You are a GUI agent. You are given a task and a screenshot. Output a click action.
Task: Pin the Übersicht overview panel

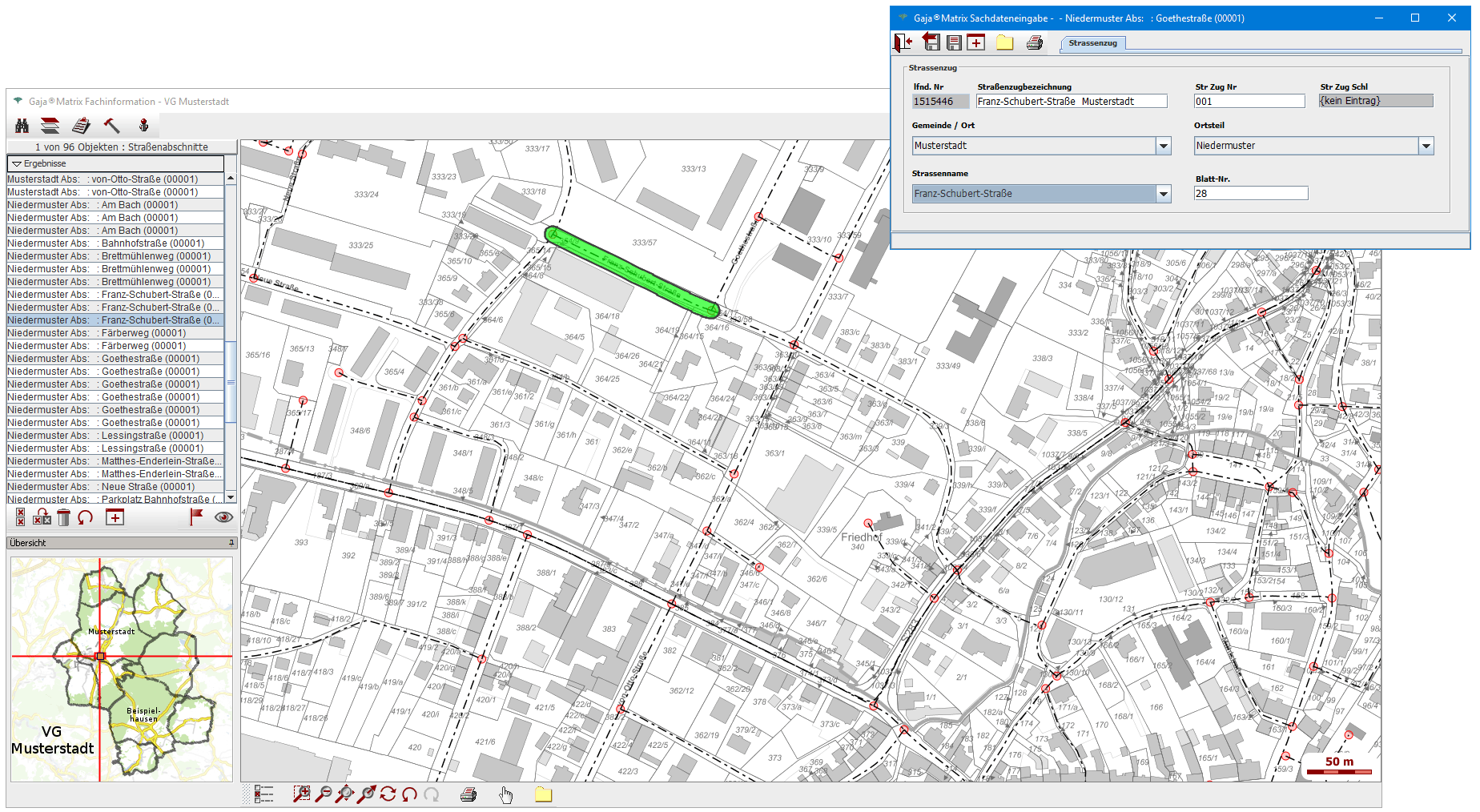point(231,543)
